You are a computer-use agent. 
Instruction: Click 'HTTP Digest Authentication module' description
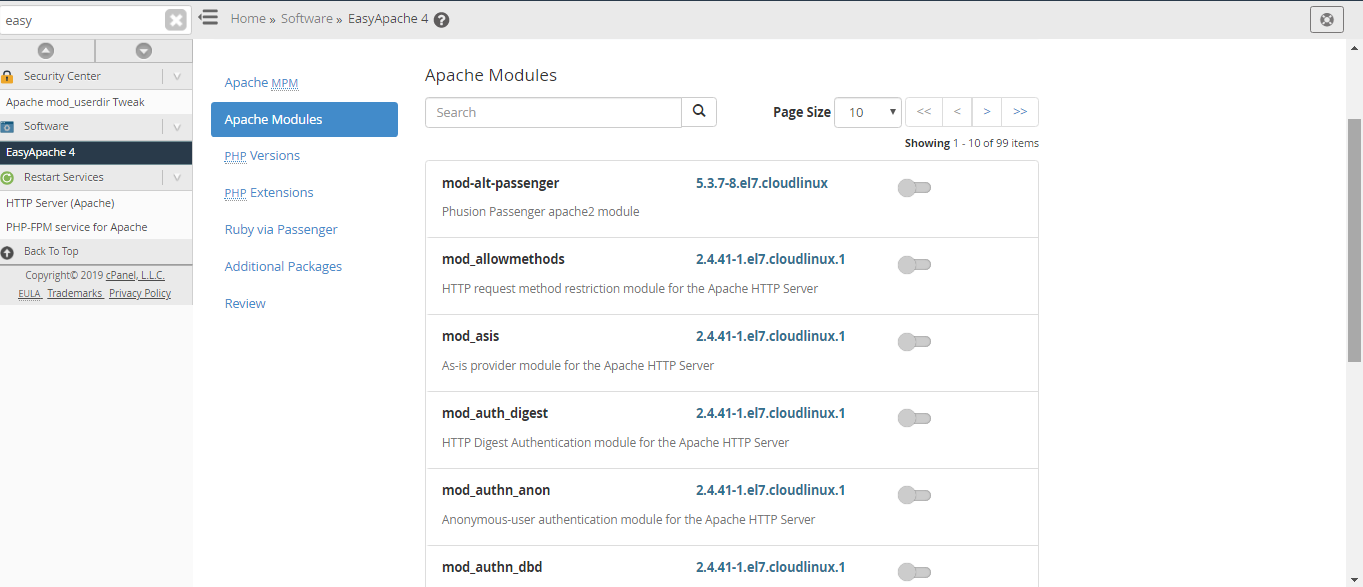tap(615, 443)
